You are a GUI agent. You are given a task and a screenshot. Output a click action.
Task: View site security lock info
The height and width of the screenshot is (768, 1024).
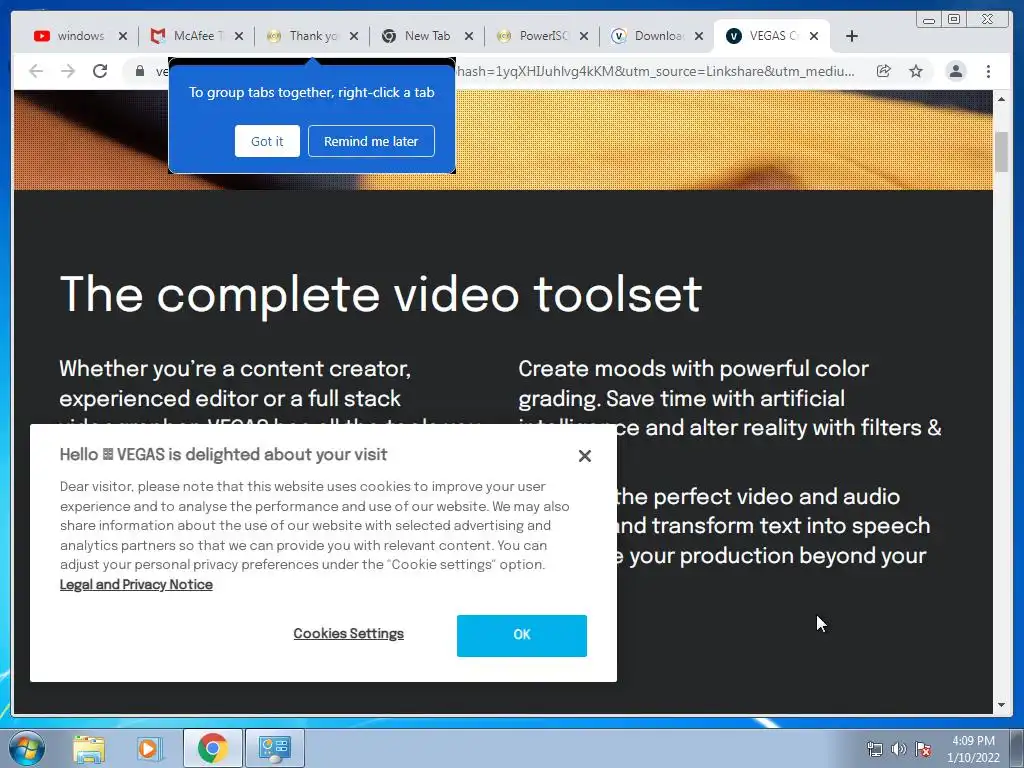click(x=140, y=71)
